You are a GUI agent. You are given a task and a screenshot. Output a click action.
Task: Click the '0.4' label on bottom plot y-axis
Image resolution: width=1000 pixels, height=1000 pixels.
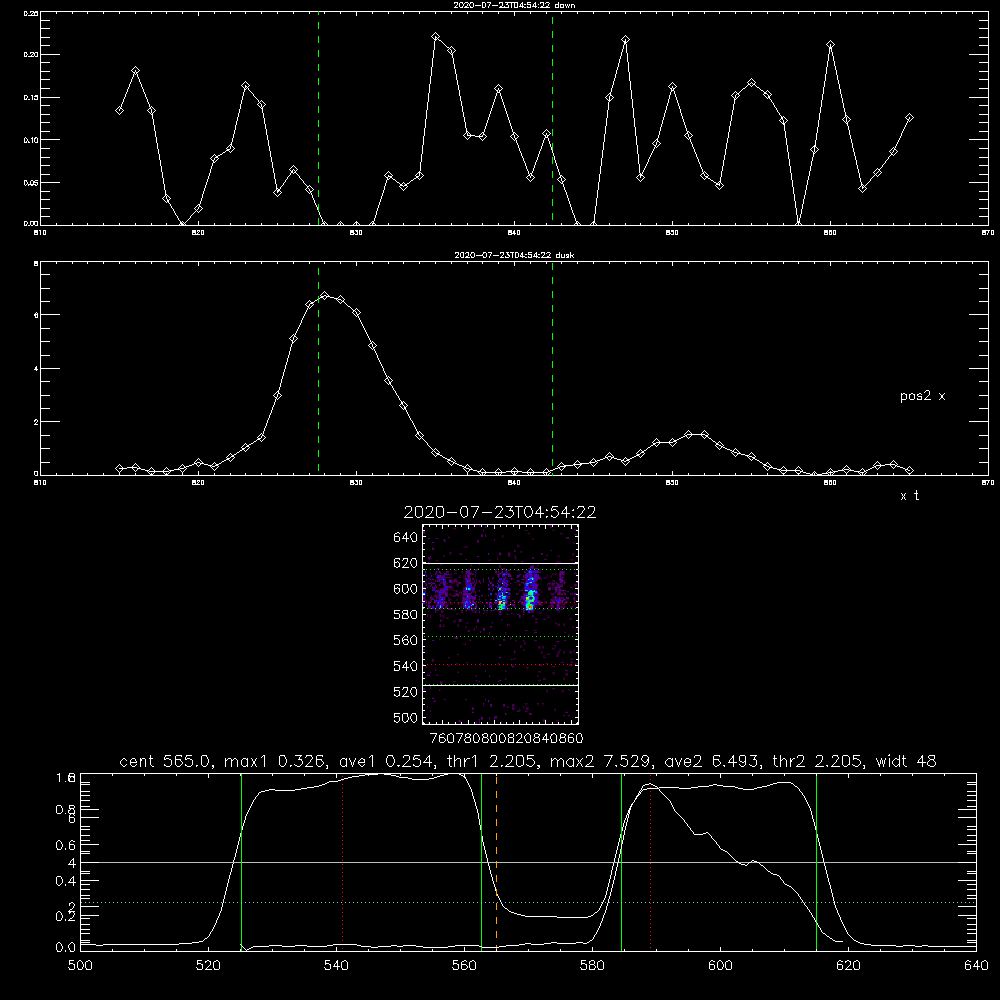[x=65, y=881]
